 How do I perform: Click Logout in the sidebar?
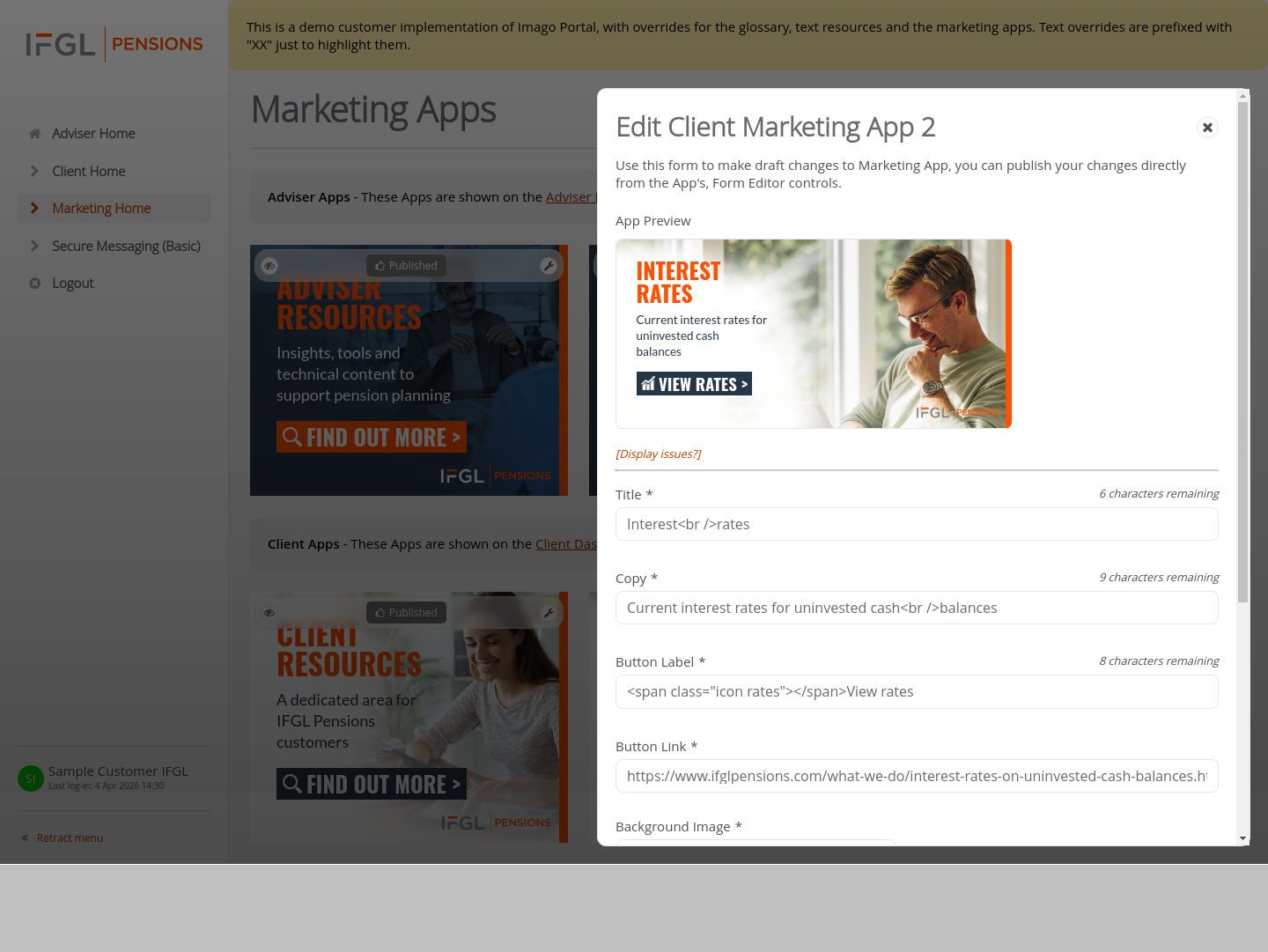click(x=72, y=284)
